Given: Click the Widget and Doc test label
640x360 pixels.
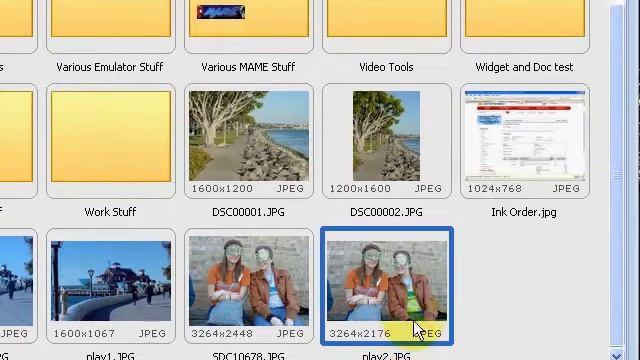Looking at the screenshot, I should (524, 67).
